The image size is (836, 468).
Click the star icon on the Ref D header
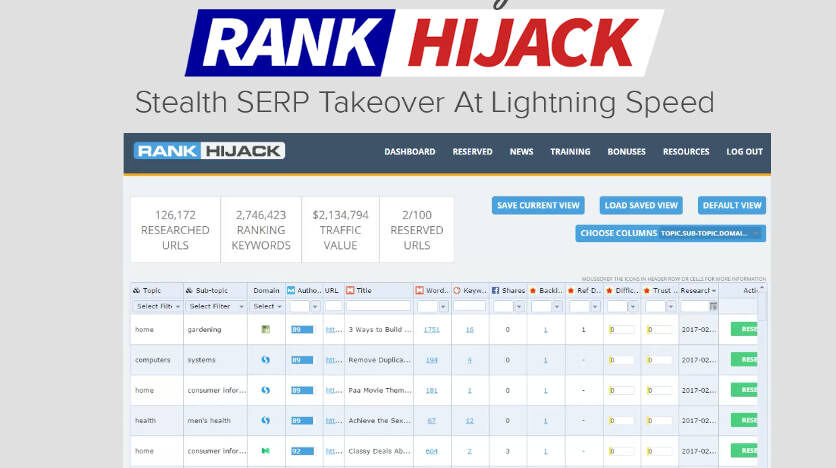pos(571,291)
